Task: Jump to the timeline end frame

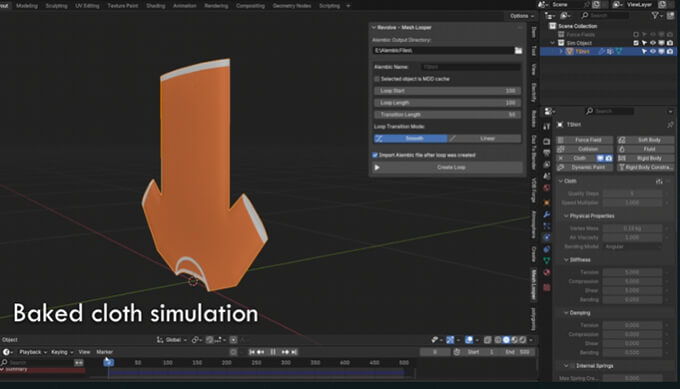Action: 294,352
